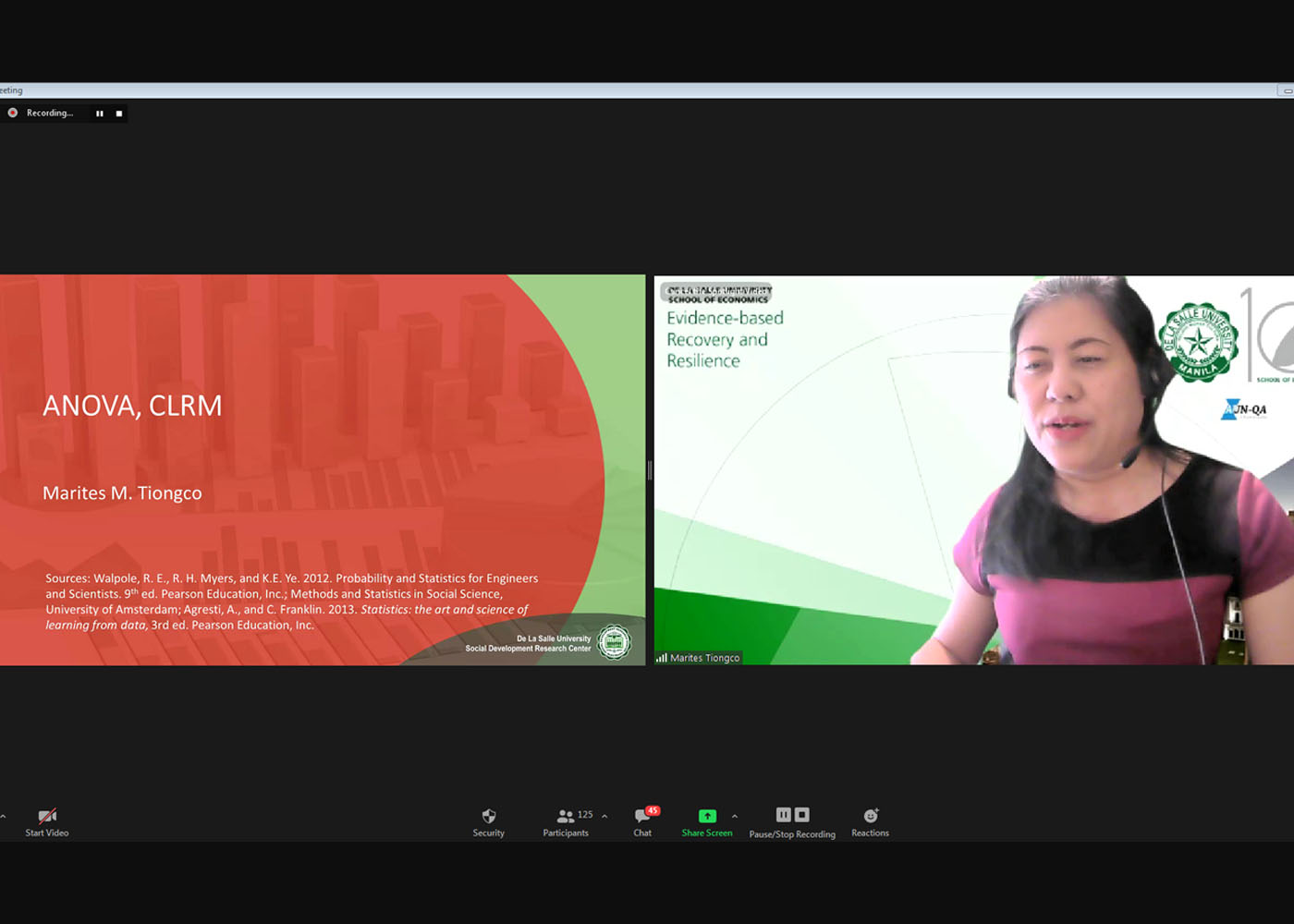The width and height of the screenshot is (1294, 924).
Task: Click the Security text label
Action: coord(489,833)
